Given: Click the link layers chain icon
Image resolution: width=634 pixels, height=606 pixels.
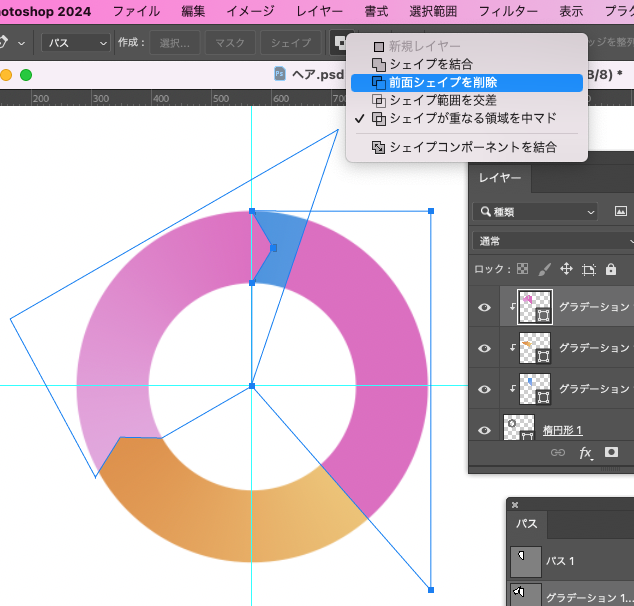Looking at the screenshot, I should [558, 452].
